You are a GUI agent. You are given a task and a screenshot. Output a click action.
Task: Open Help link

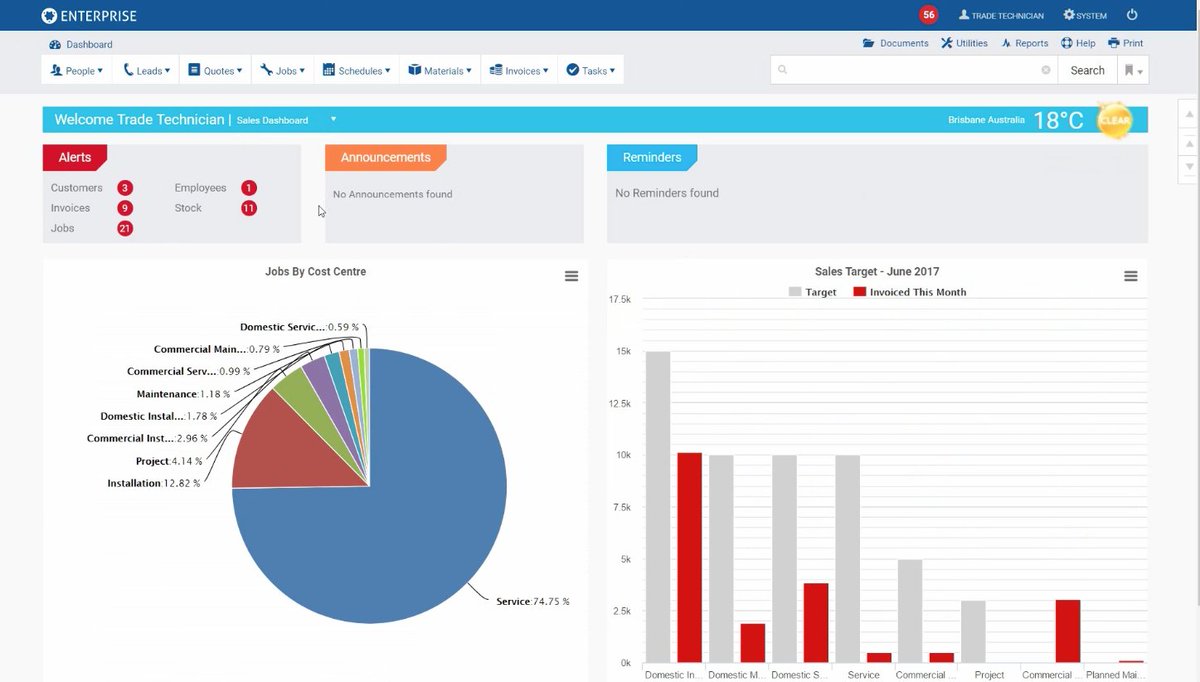(1078, 43)
